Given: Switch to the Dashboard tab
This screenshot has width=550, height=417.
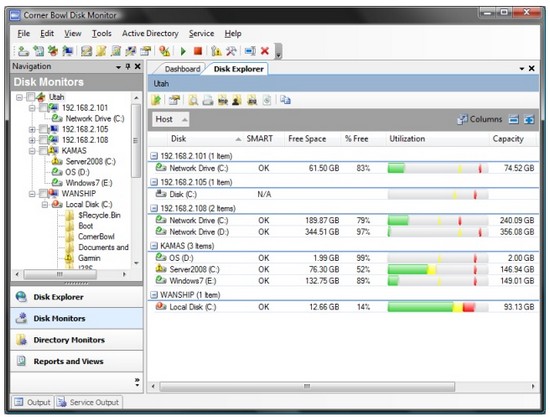Looking at the screenshot, I should pos(182,69).
